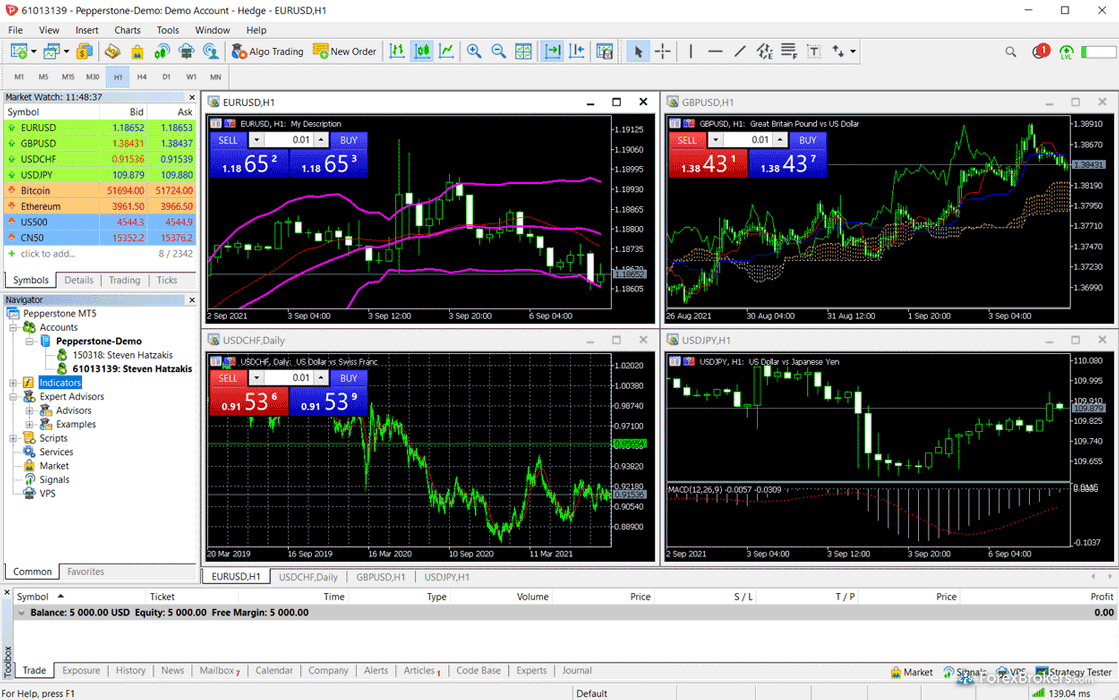
Task: Increase volume stepper on EURUSD chart
Action: click(321, 140)
